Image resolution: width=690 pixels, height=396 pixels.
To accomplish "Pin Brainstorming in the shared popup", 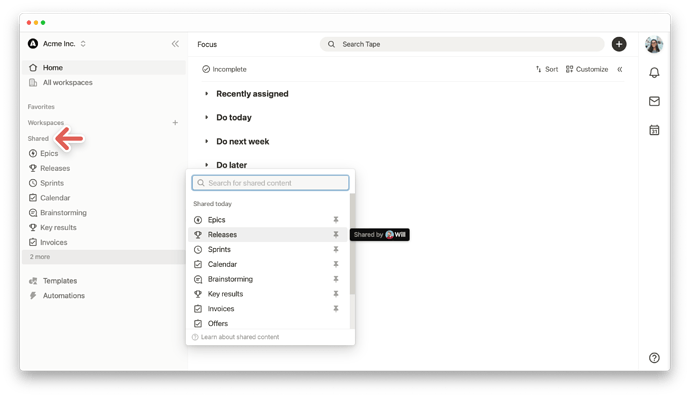I will tap(336, 279).
